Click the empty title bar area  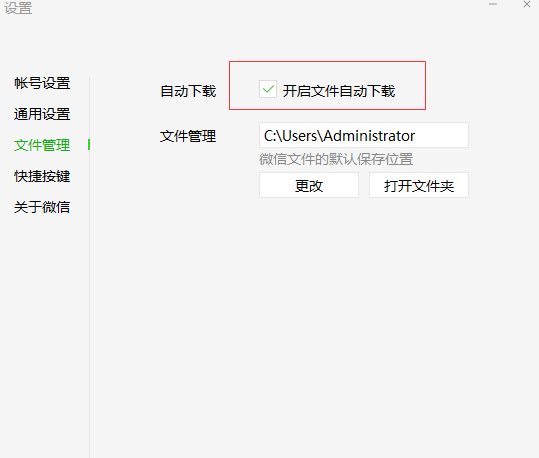coord(258,8)
